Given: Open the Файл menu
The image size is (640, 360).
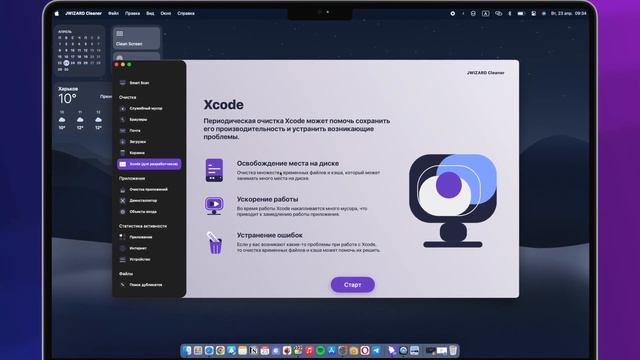Looking at the screenshot, I should click(x=113, y=13).
